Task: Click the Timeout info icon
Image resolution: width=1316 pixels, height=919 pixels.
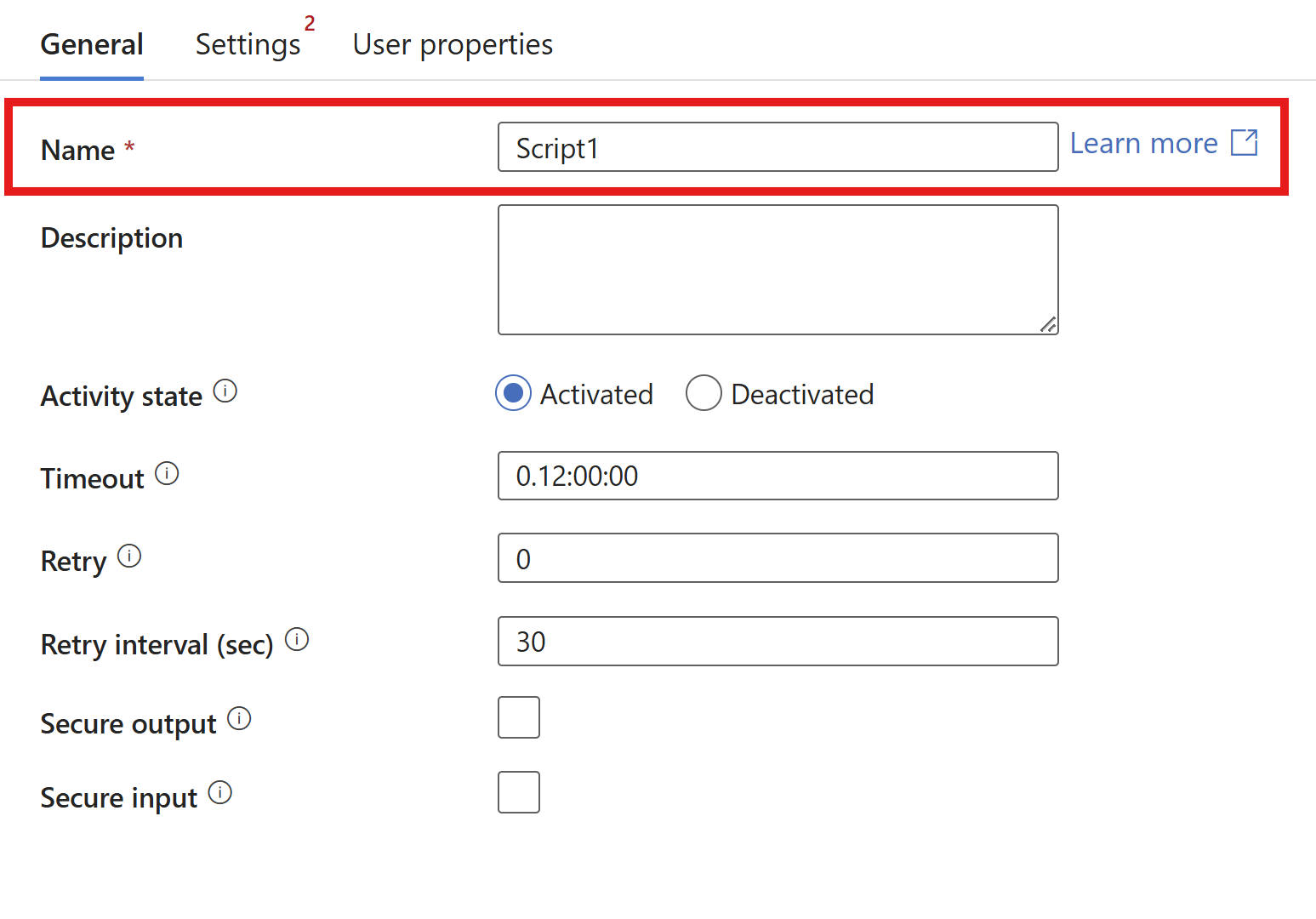Action: click(x=168, y=473)
